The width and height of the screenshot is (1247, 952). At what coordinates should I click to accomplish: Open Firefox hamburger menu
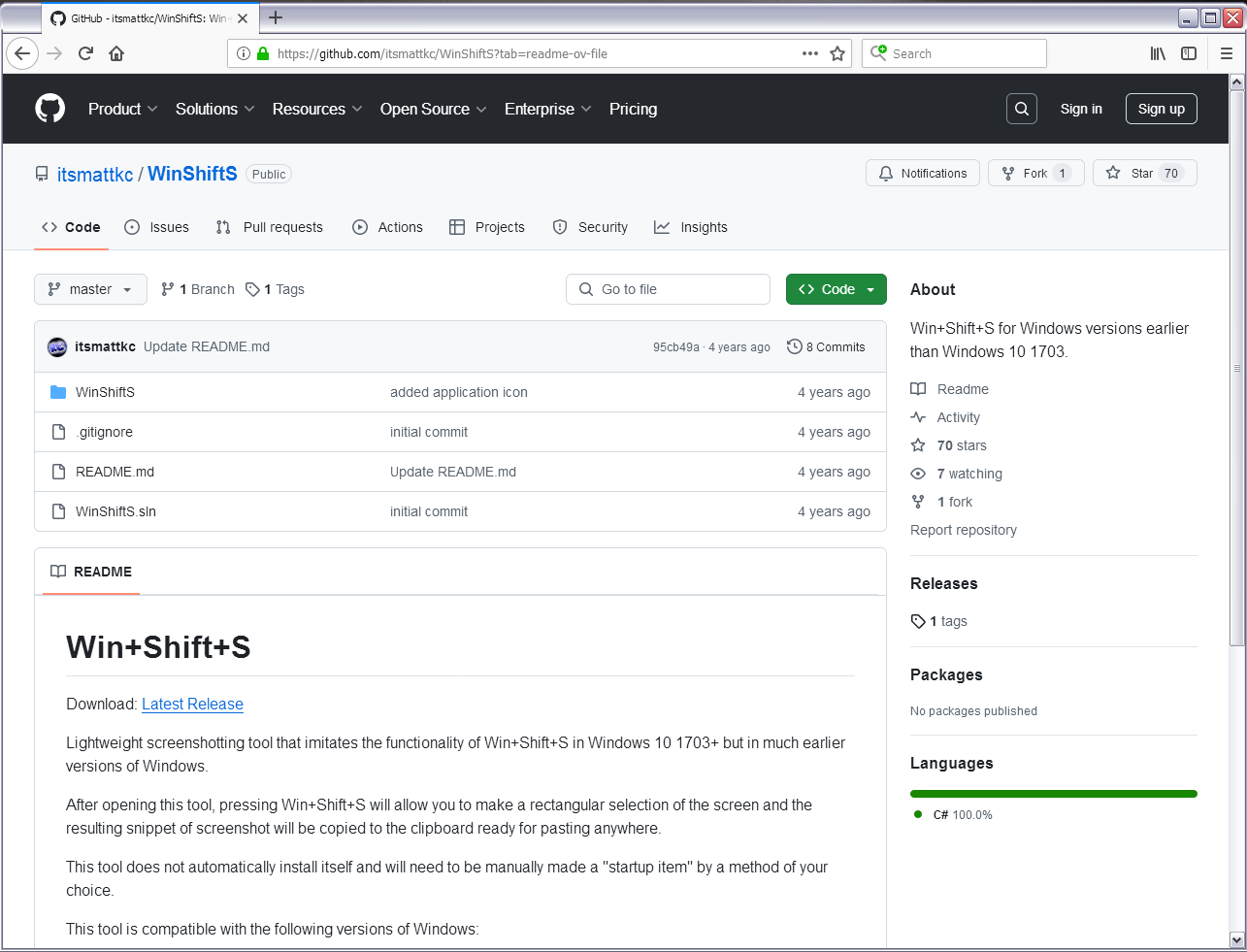(x=1227, y=53)
